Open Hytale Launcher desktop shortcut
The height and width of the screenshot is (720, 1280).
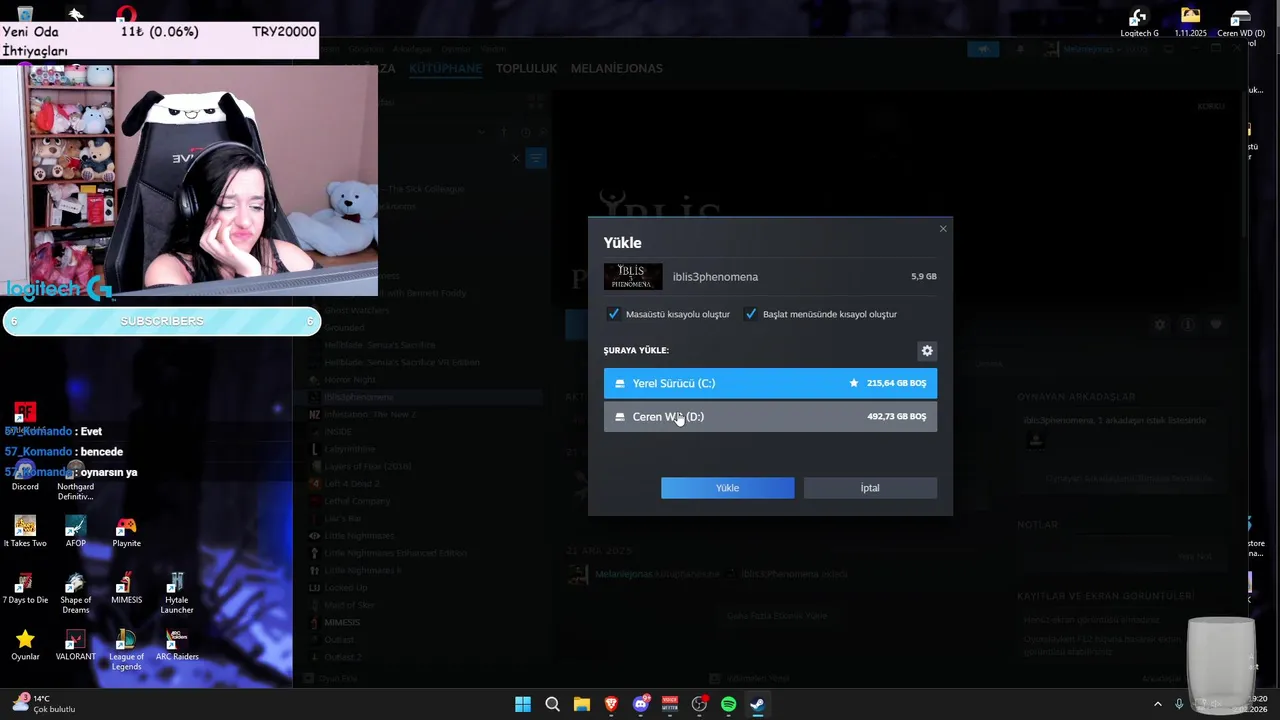click(177, 593)
